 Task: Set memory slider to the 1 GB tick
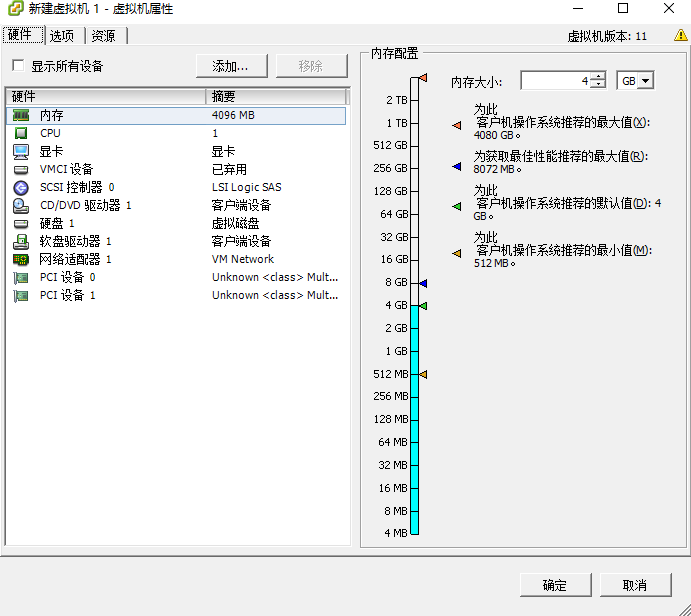tap(414, 351)
